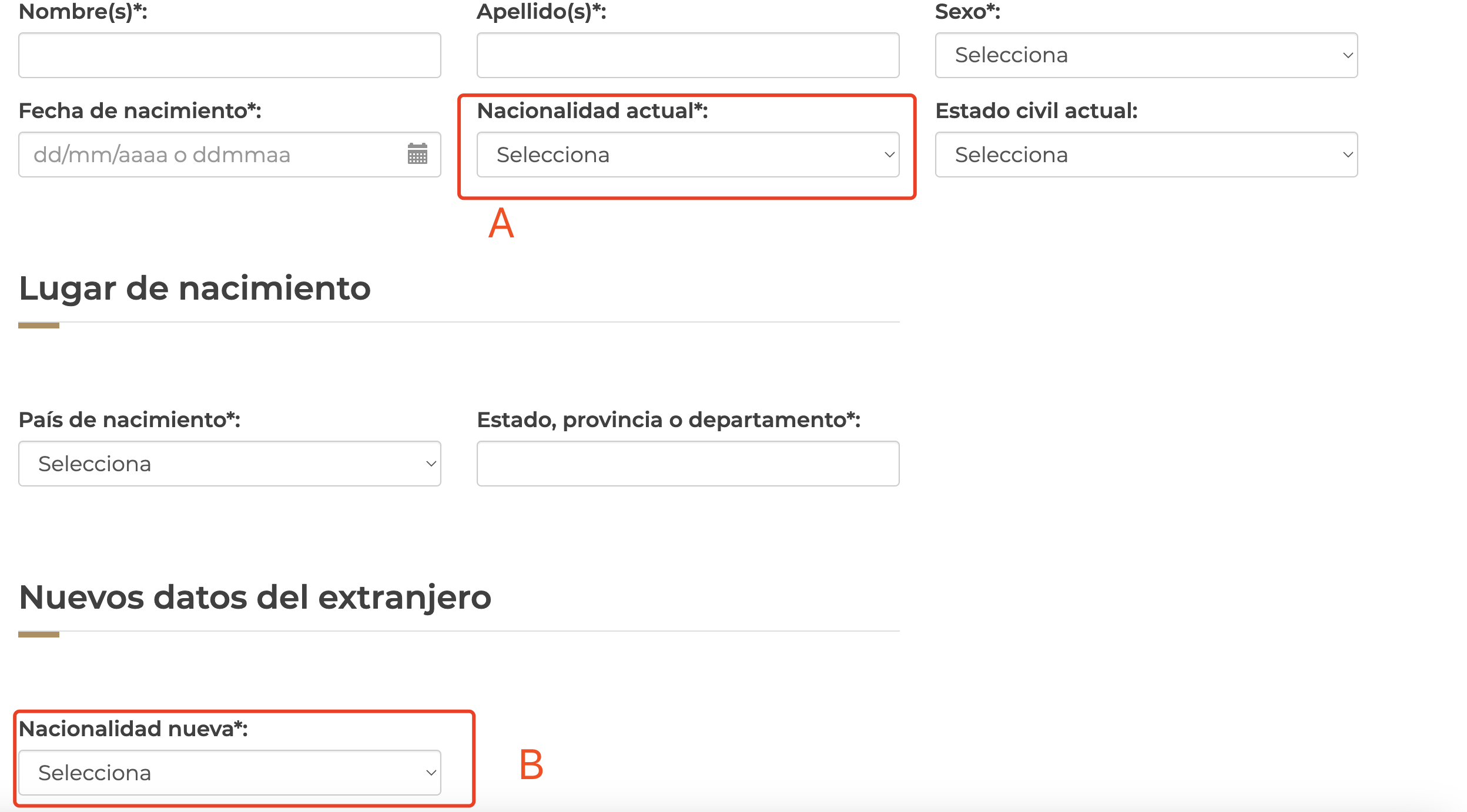The width and height of the screenshot is (1467, 812).
Task: Click the Fecha de nacimiento label
Action: tap(140, 110)
